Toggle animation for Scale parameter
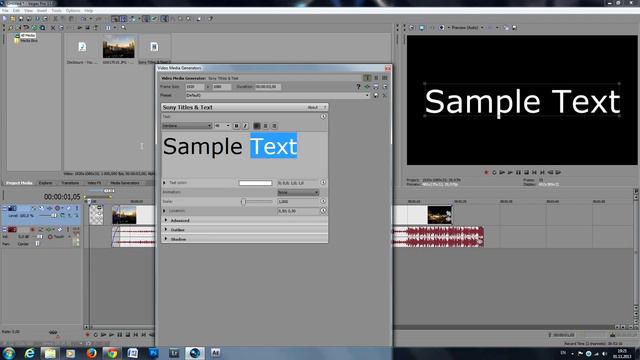This screenshot has height=360, width=640. tap(323, 201)
